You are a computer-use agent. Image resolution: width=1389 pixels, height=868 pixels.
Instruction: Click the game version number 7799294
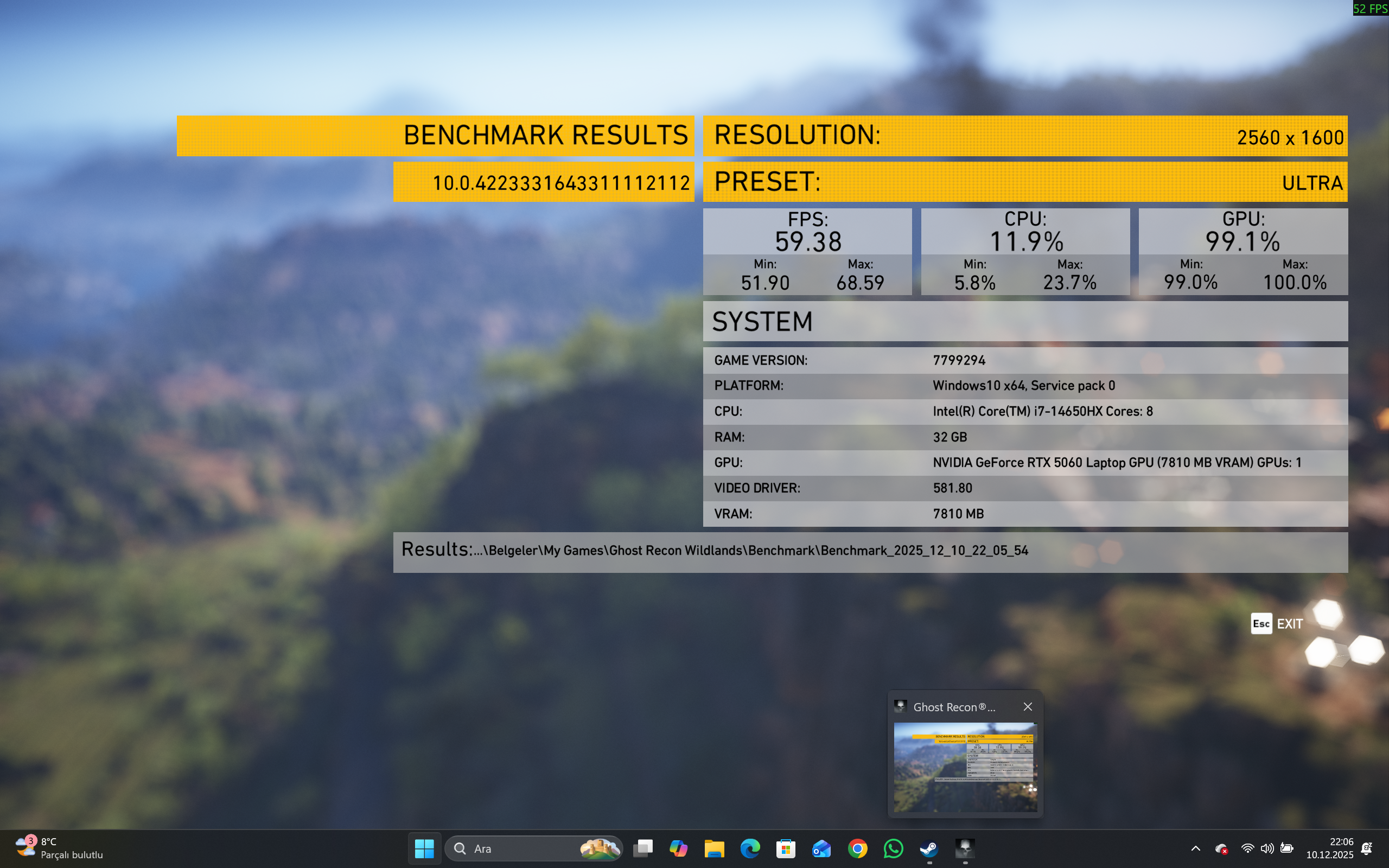pyautogui.click(x=959, y=361)
